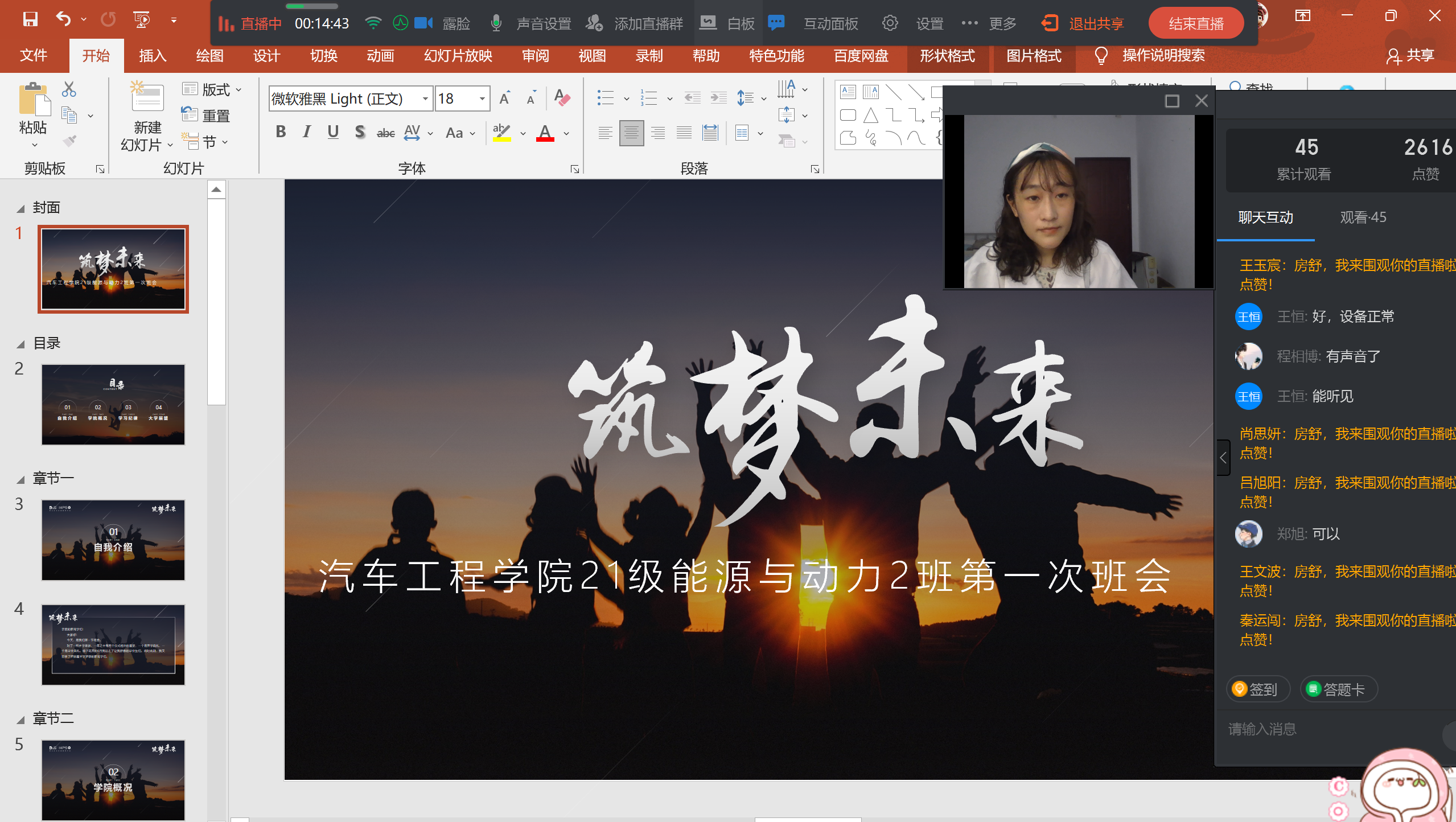Open the sound settings microphone icon
Image resolution: width=1456 pixels, height=822 pixels.
click(496, 23)
